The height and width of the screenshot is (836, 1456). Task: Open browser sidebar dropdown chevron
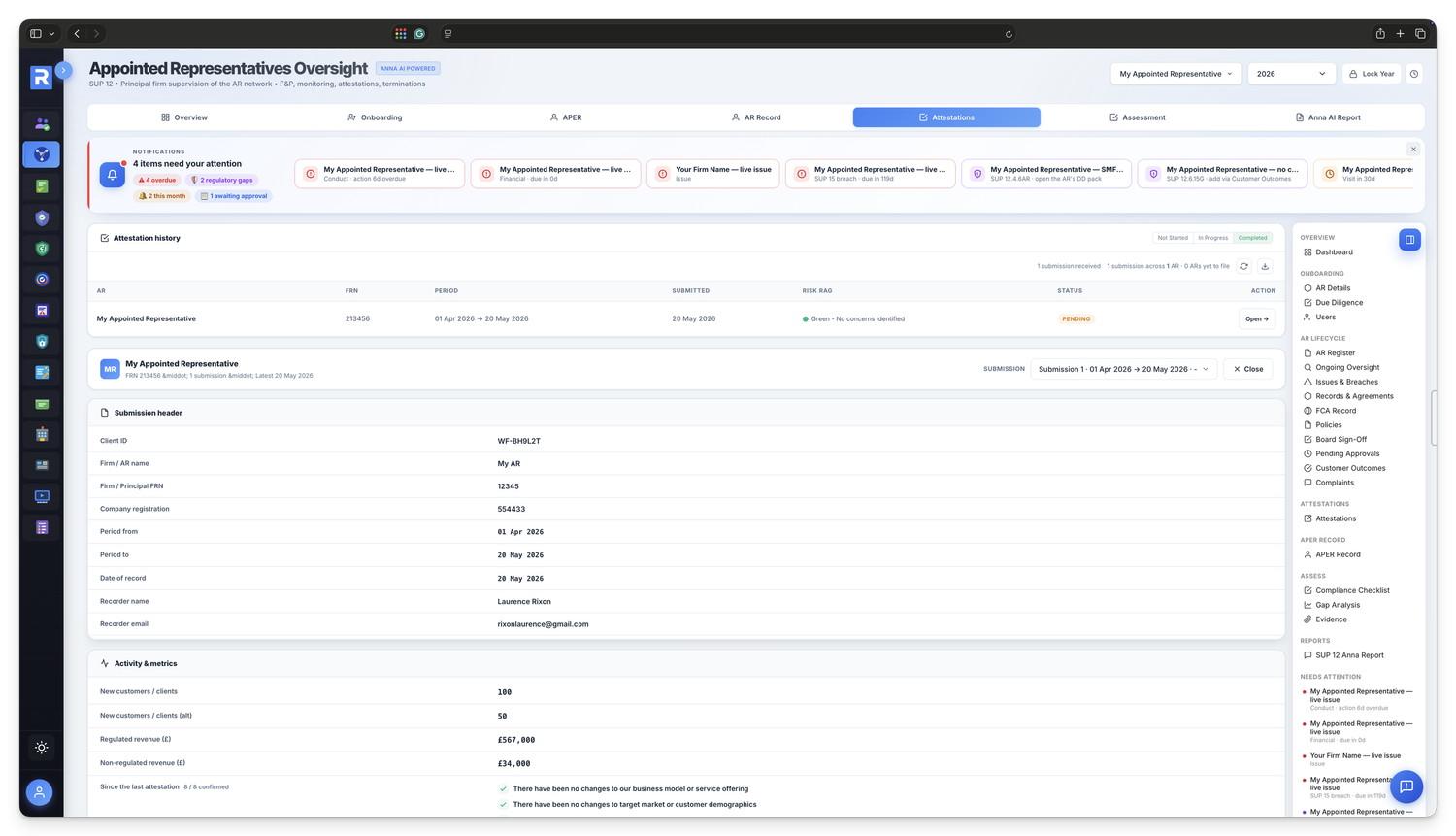(51, 33)
